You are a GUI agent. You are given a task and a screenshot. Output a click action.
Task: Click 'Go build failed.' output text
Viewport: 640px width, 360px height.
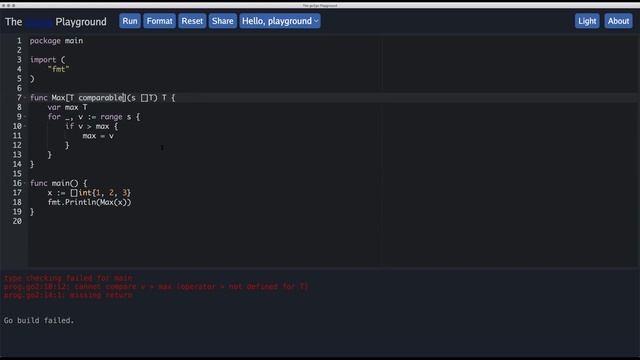pyautogui.click(x=39, y=320)
